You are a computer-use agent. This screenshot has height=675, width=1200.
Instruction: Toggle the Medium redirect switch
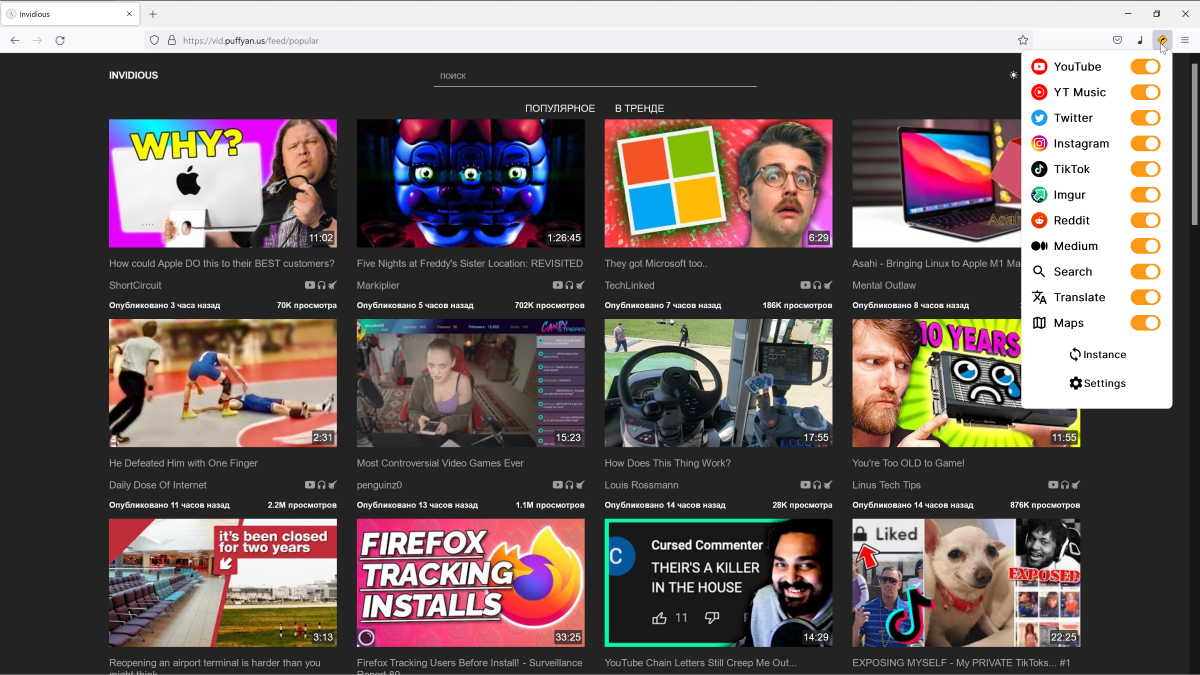click(1146, 246)
